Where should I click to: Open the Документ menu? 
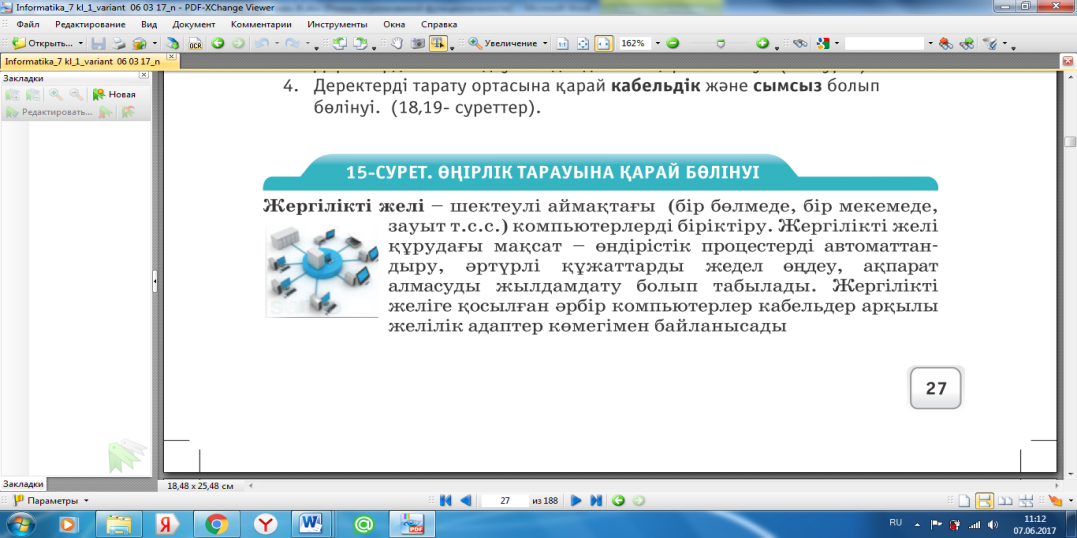tap(194, 24)
